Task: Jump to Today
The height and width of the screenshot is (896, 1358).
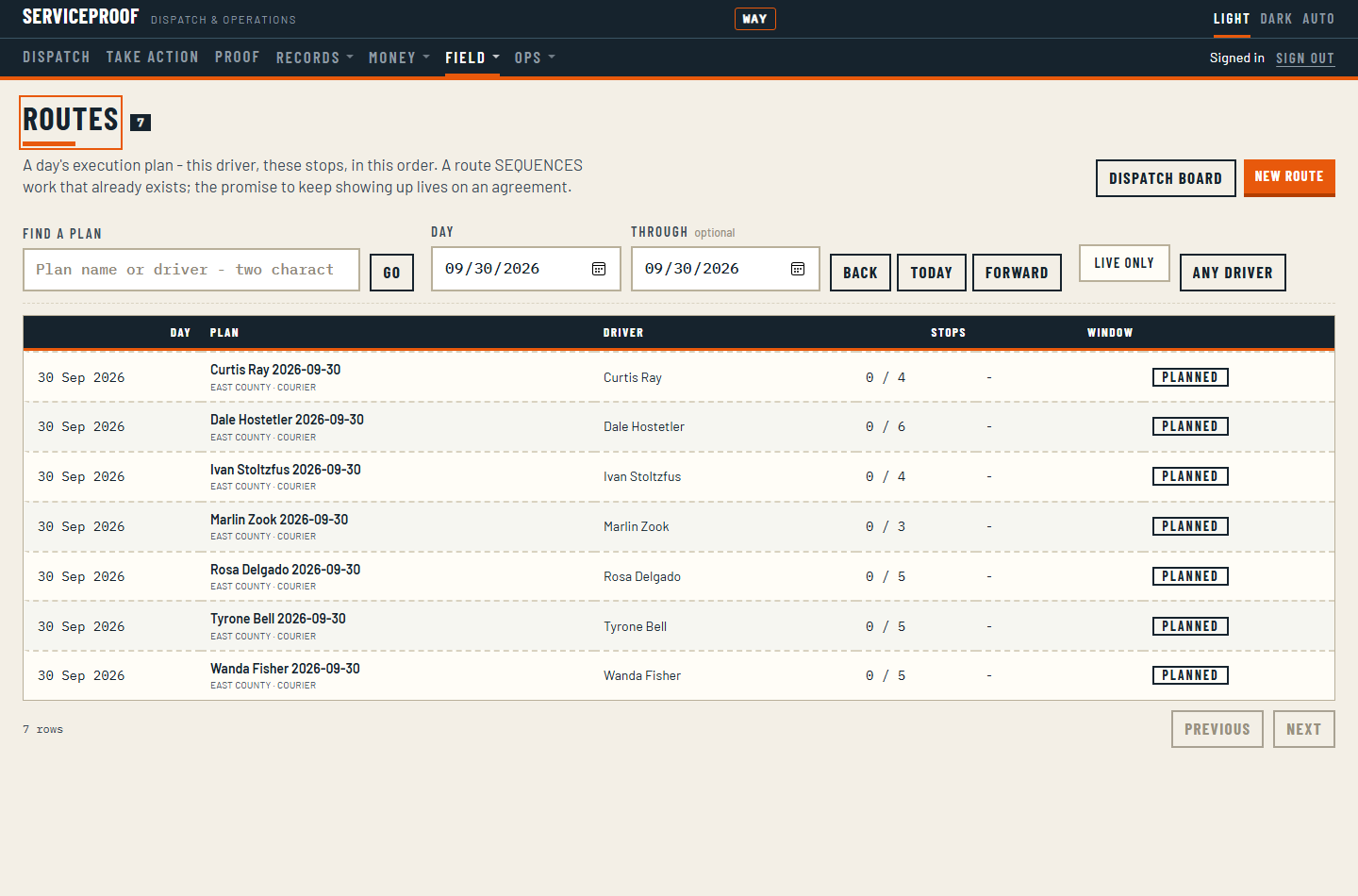Action: coord(932,273)
